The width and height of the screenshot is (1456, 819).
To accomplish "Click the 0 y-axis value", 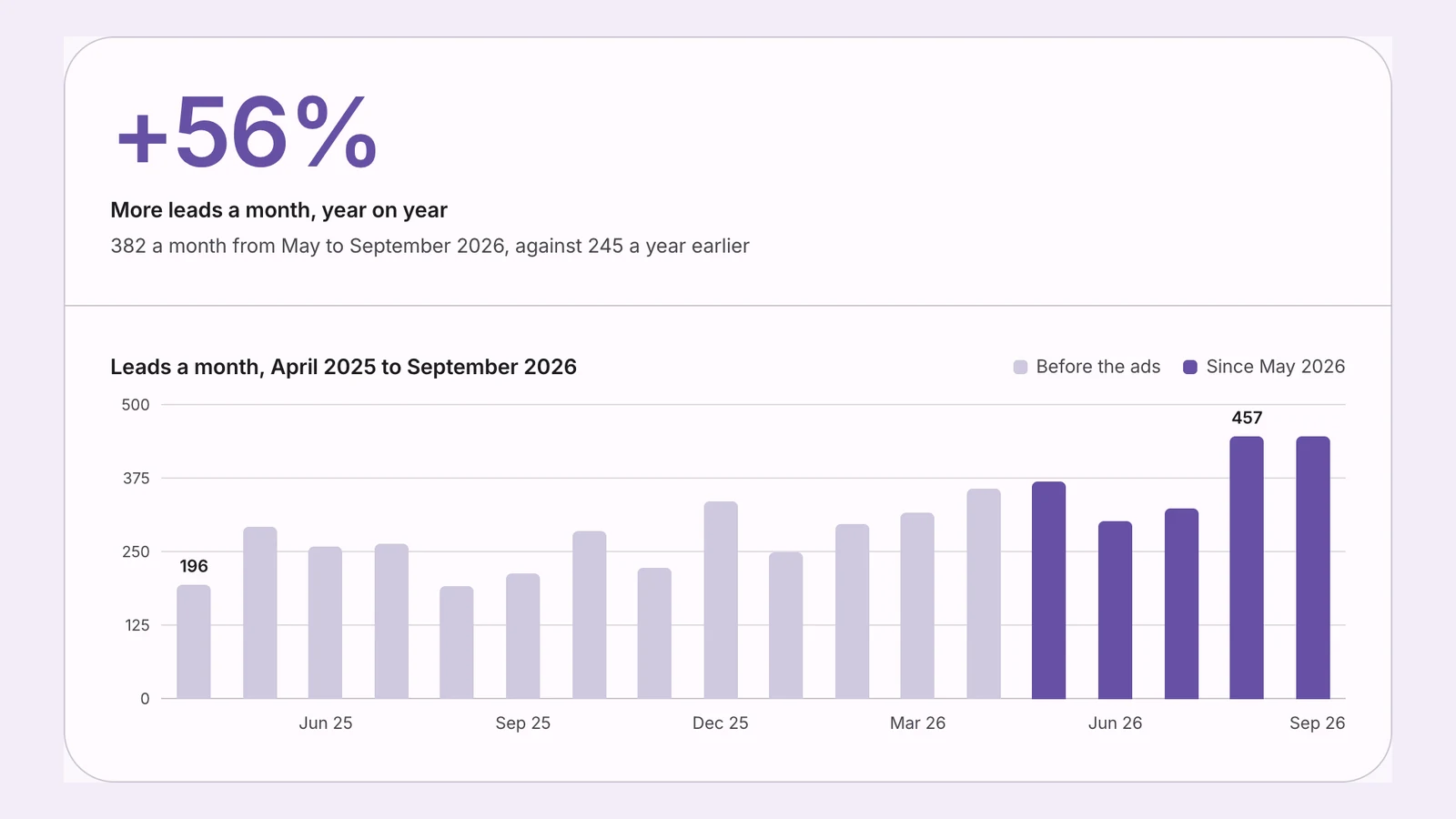I will tap(145, 699).
